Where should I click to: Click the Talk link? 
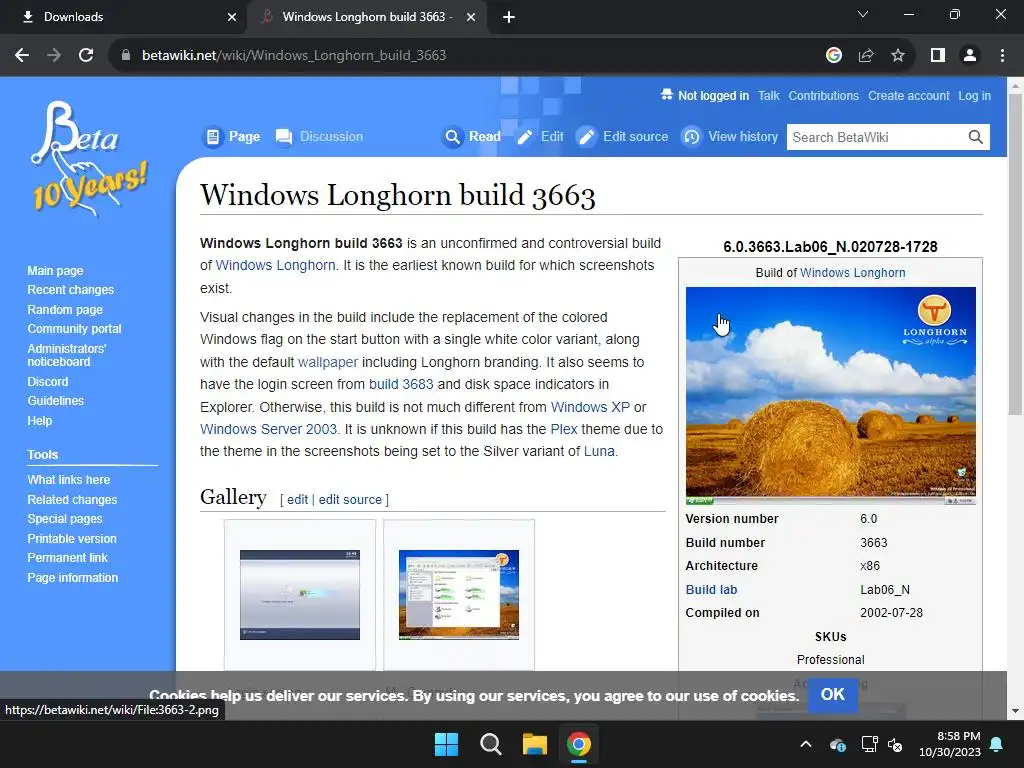[x=769, y=95]
